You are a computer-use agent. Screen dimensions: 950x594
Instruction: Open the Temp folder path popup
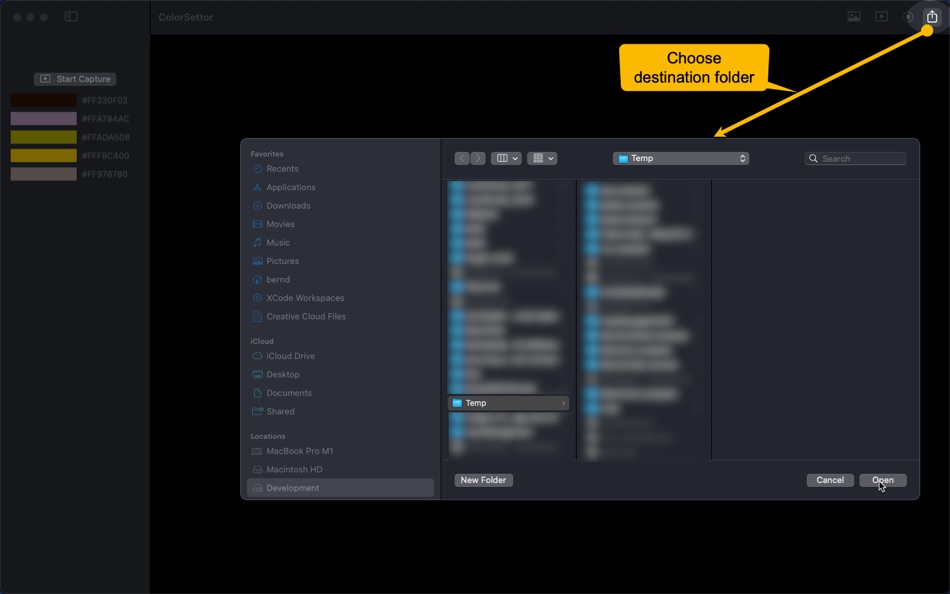pyautogui.click(x=681, y=158)
